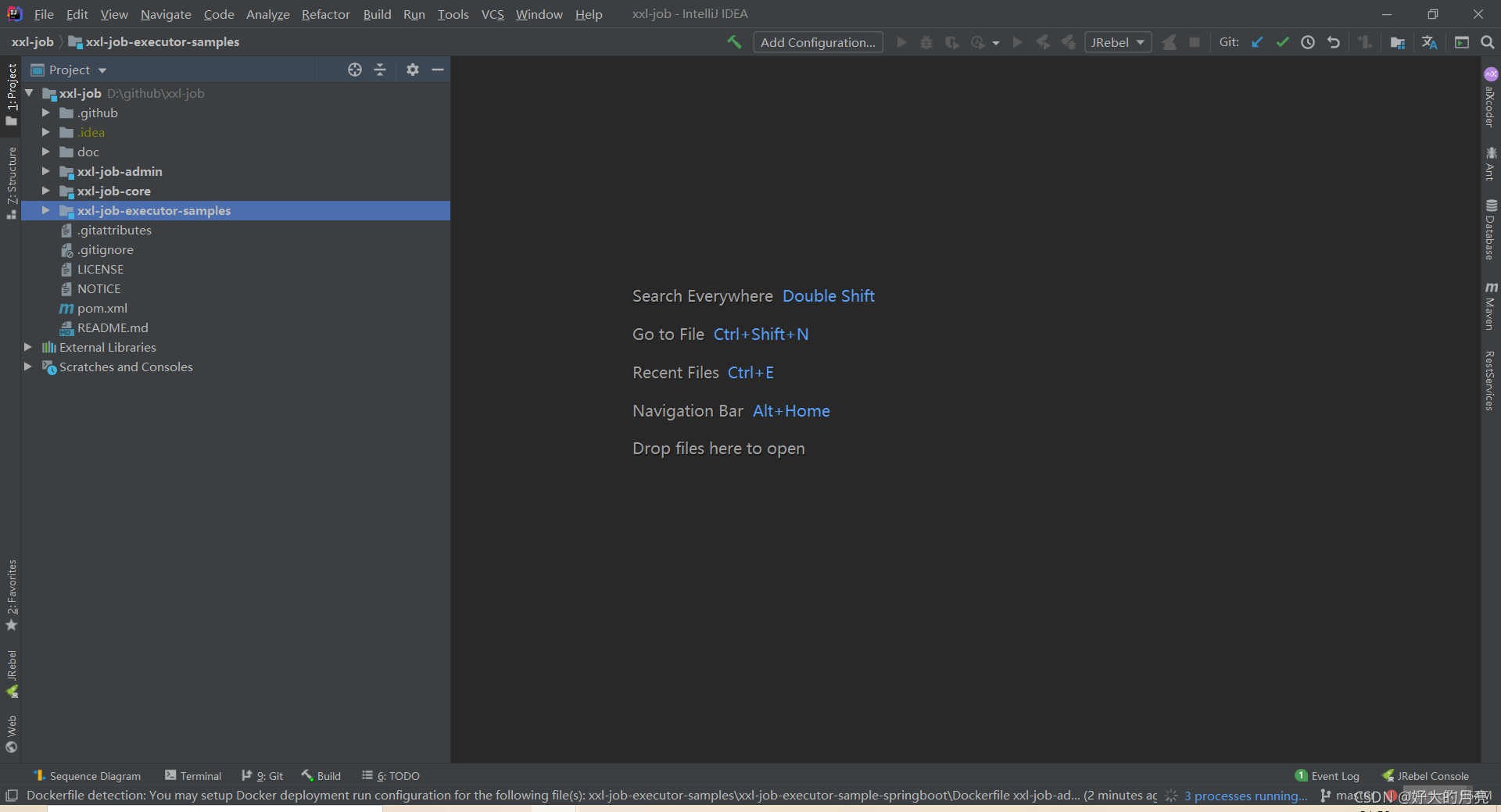The width and height of the screenshot is (1501, 812).
Task: Open the Terminal tab
Action: pos(193,776)
